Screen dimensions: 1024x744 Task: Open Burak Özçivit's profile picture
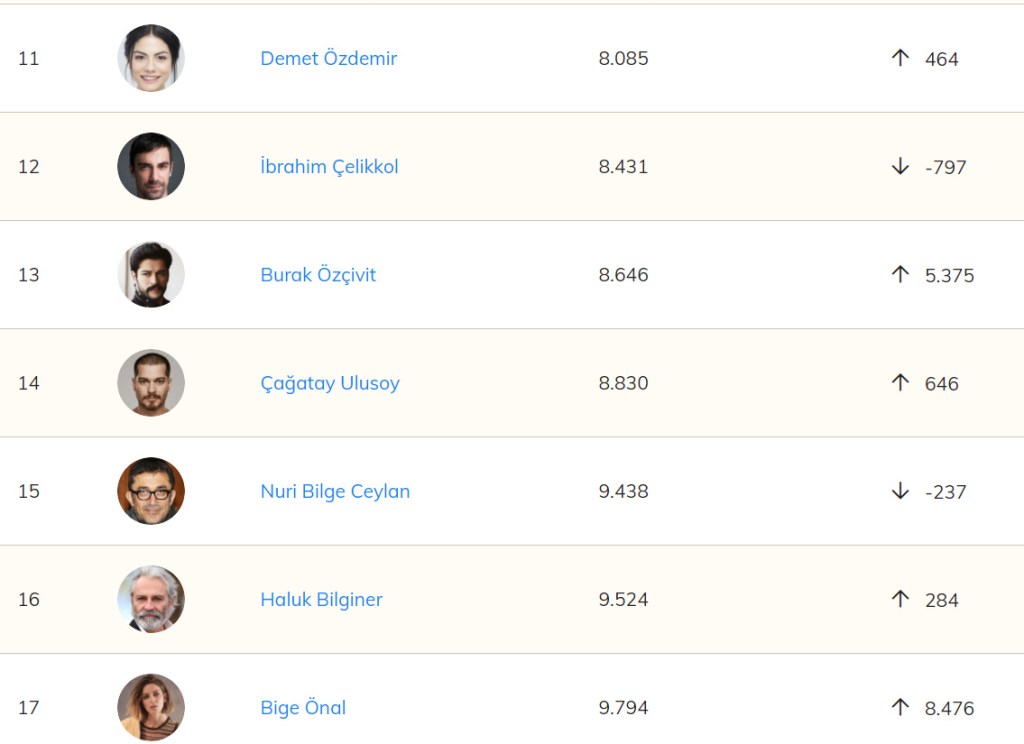151,274
